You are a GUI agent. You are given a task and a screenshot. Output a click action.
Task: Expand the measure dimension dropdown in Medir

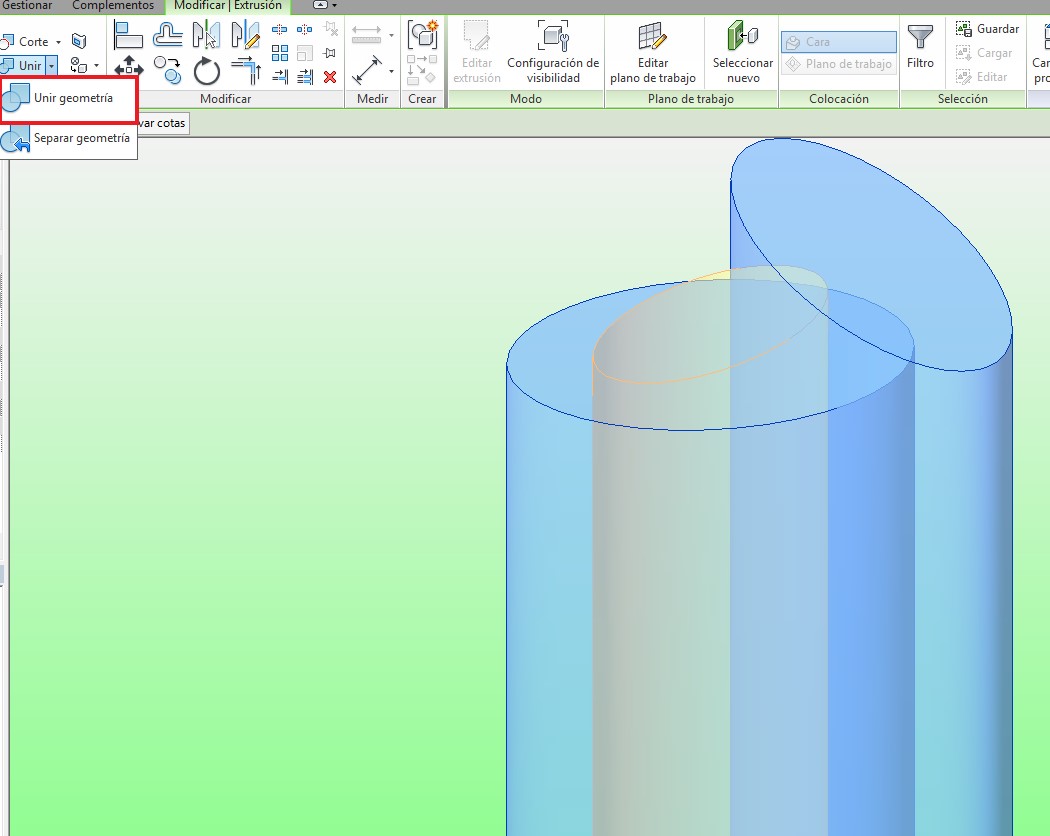pyautogui.click(x=391, y=71)
